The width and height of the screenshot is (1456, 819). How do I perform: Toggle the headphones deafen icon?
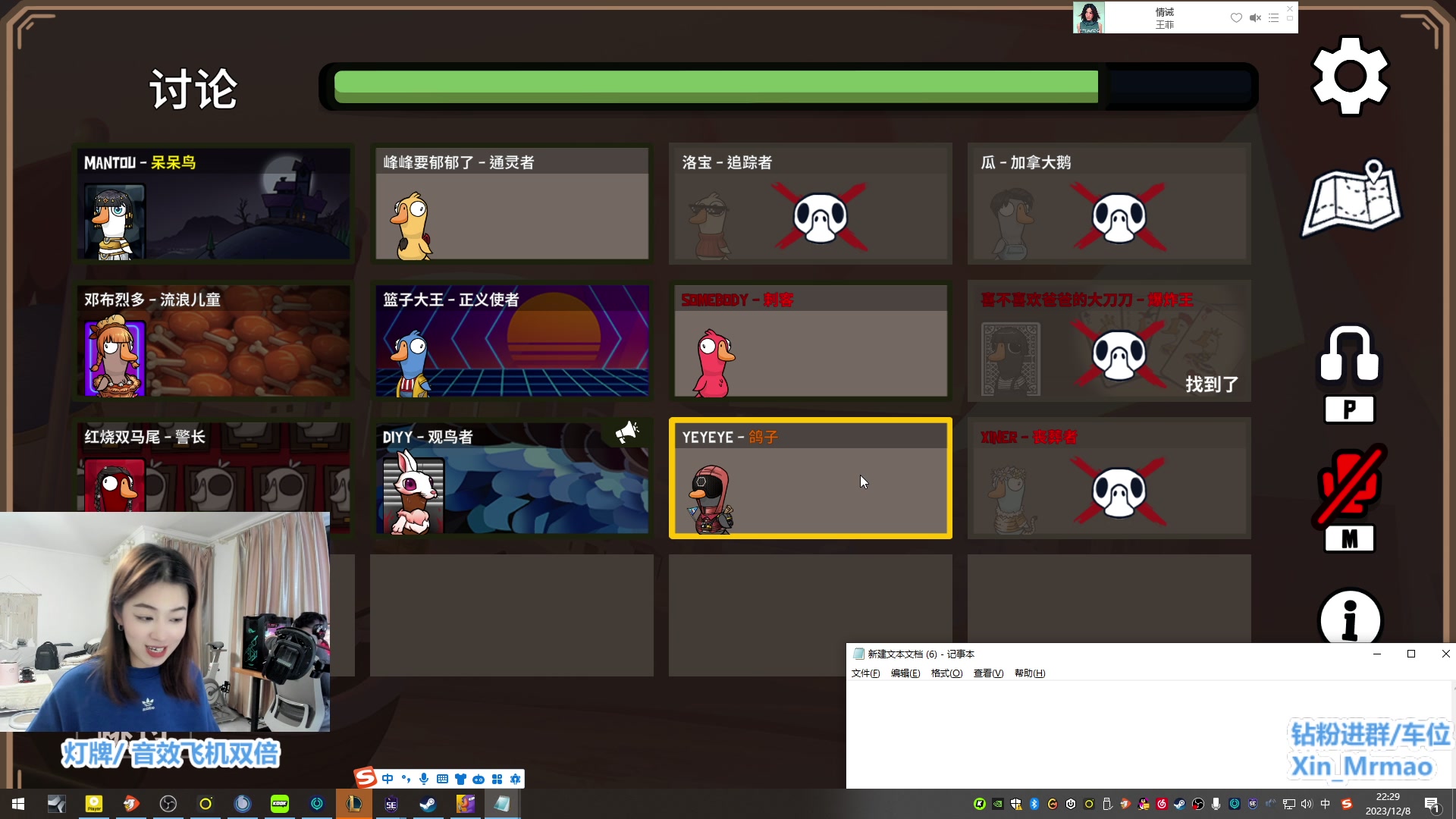1350,353
